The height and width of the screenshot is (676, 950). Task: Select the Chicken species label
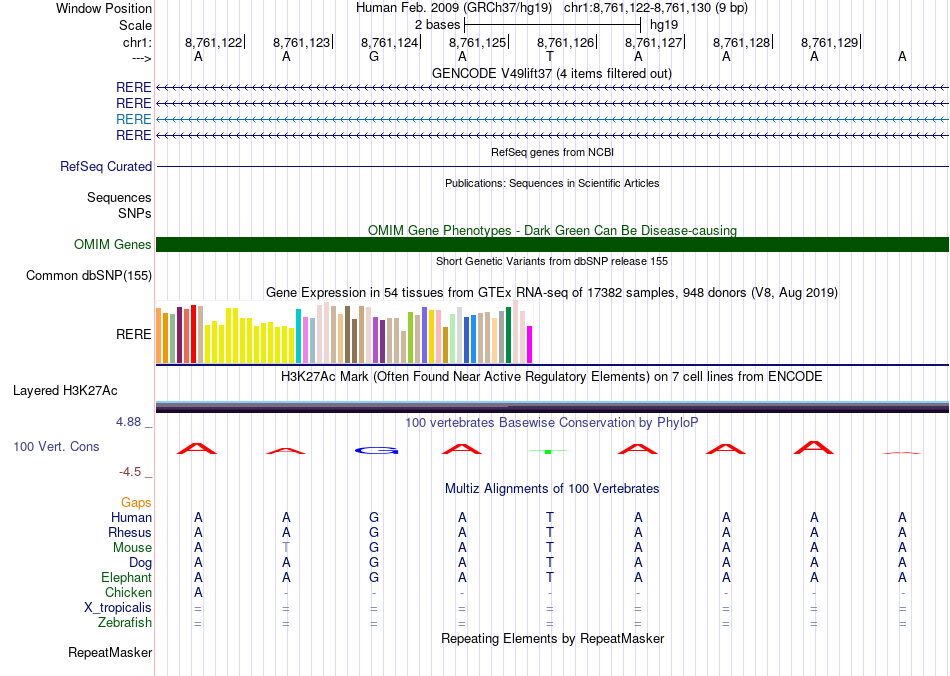pyautogui.click(x=129, y=593)
